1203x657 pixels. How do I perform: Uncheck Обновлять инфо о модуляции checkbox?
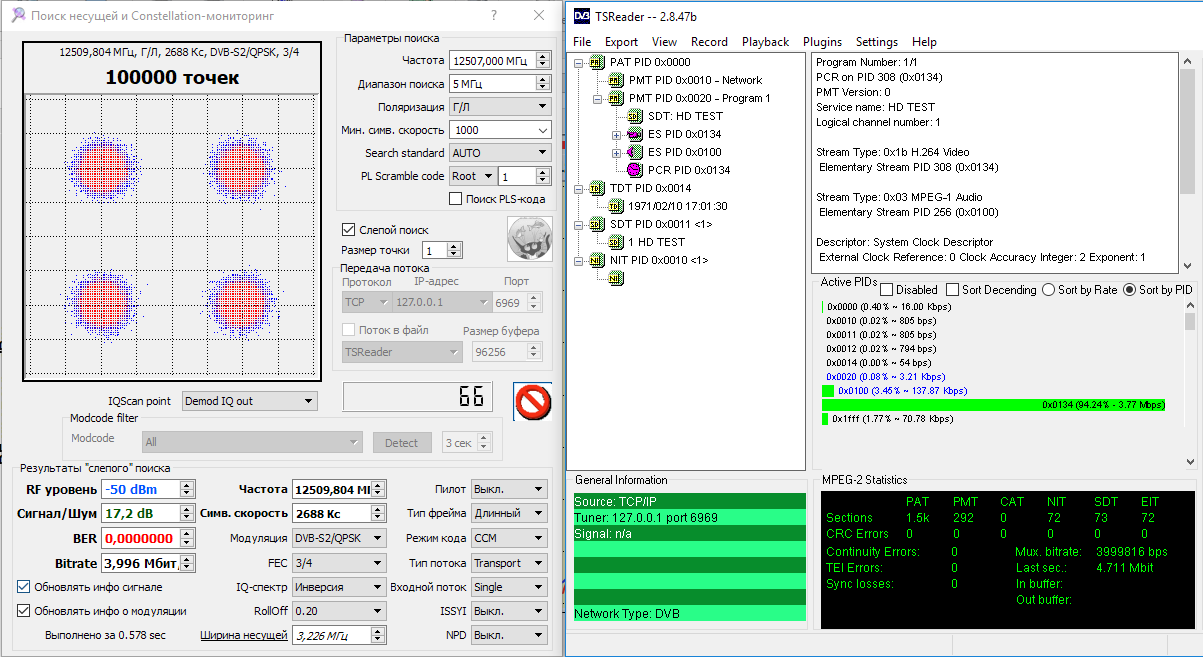24,611
